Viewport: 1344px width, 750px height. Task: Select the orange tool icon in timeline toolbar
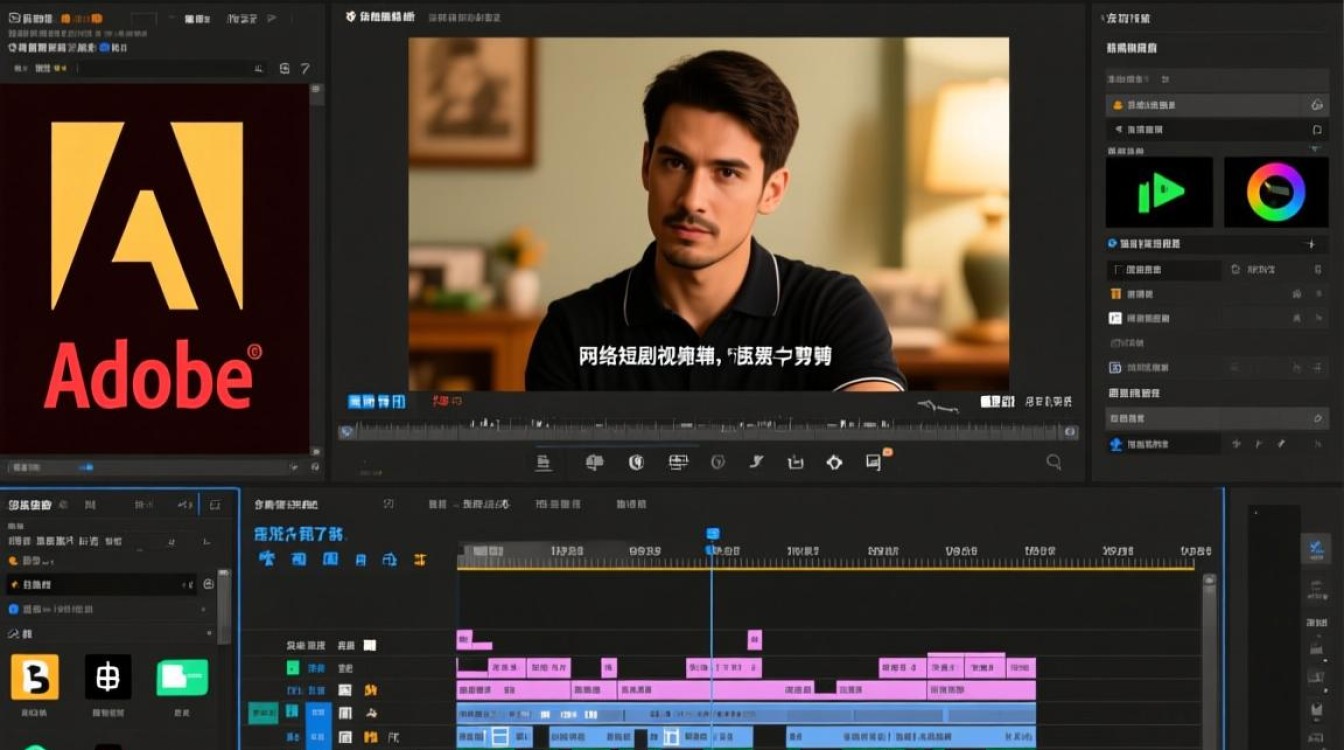coord(420,560)
